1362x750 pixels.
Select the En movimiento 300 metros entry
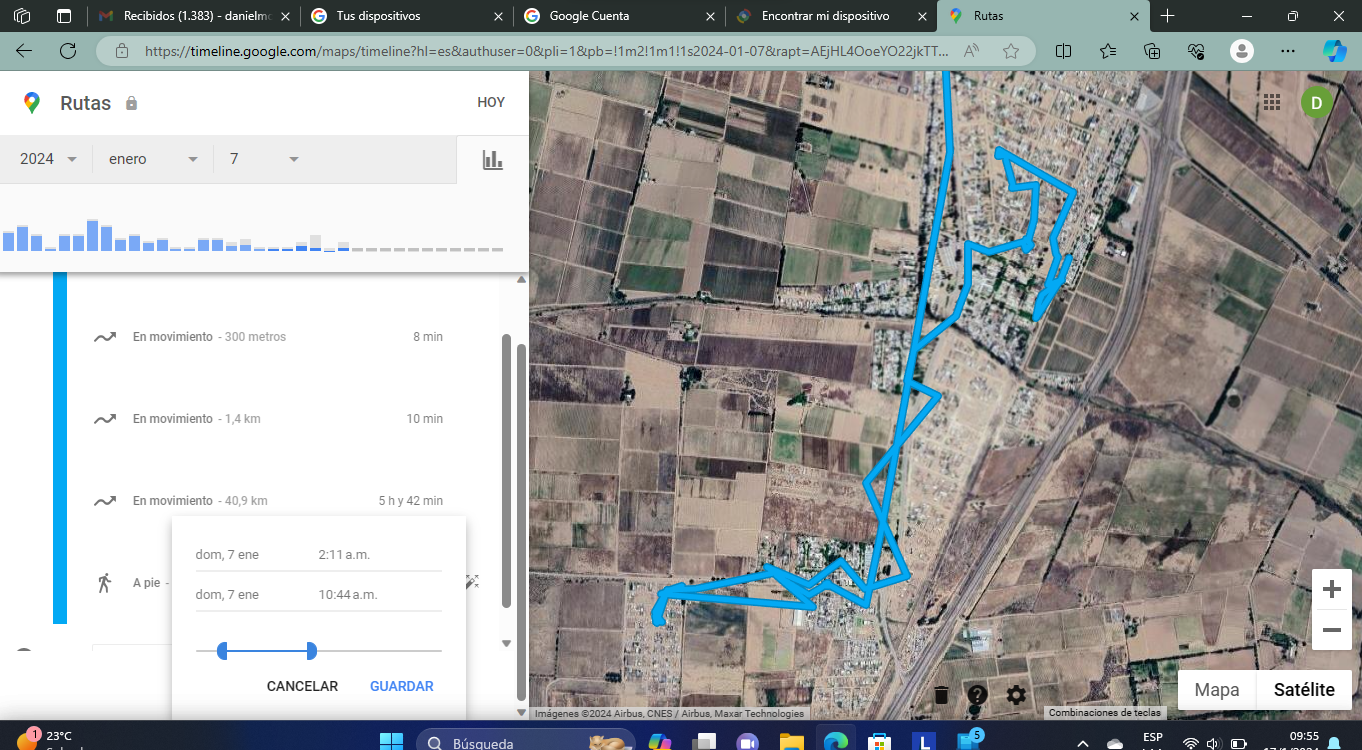[x=268, y=337]
